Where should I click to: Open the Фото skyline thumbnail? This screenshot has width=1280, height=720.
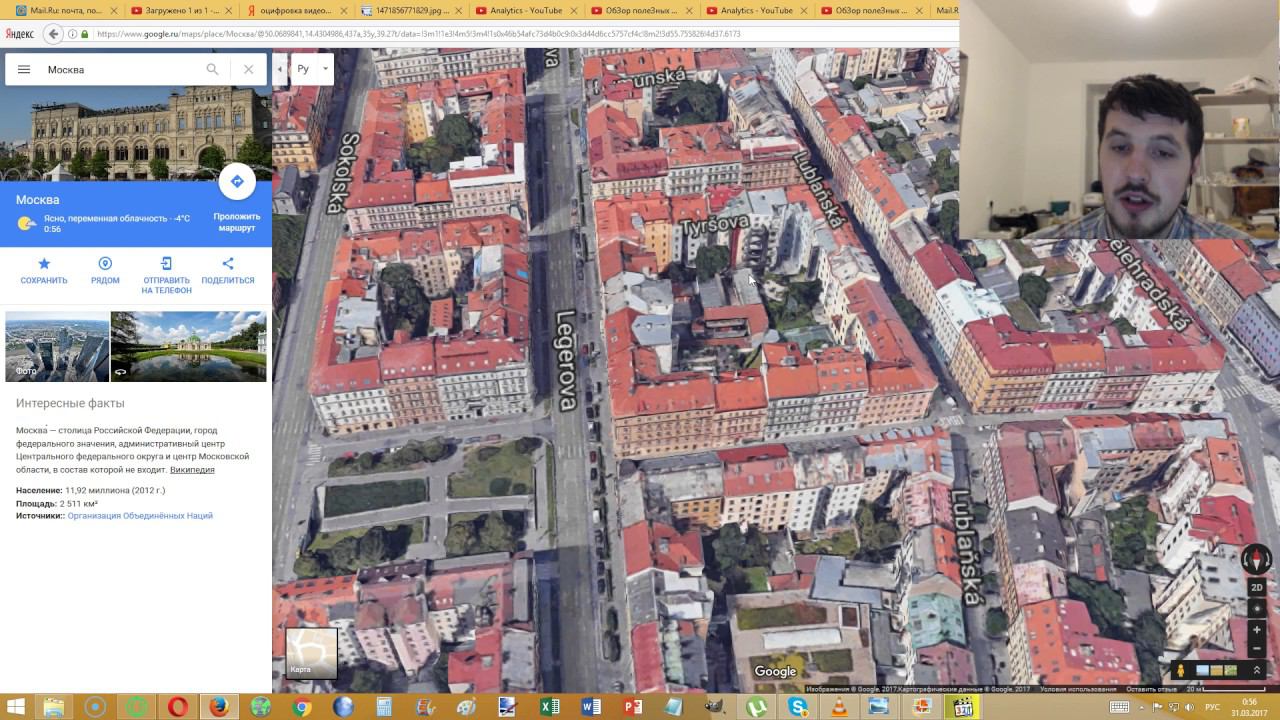coord(57,346)
